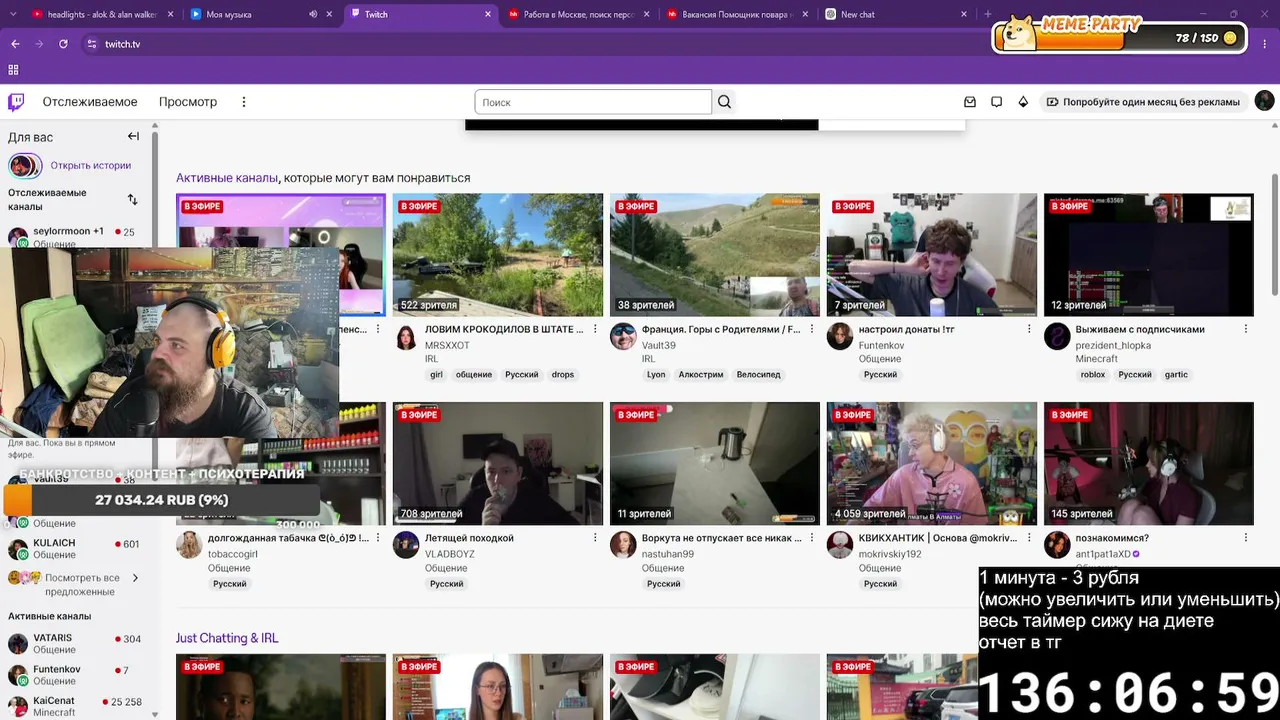Click the browser back arrow
Viewport: 1280px width, 720px height.
click(x=15, y=44)
